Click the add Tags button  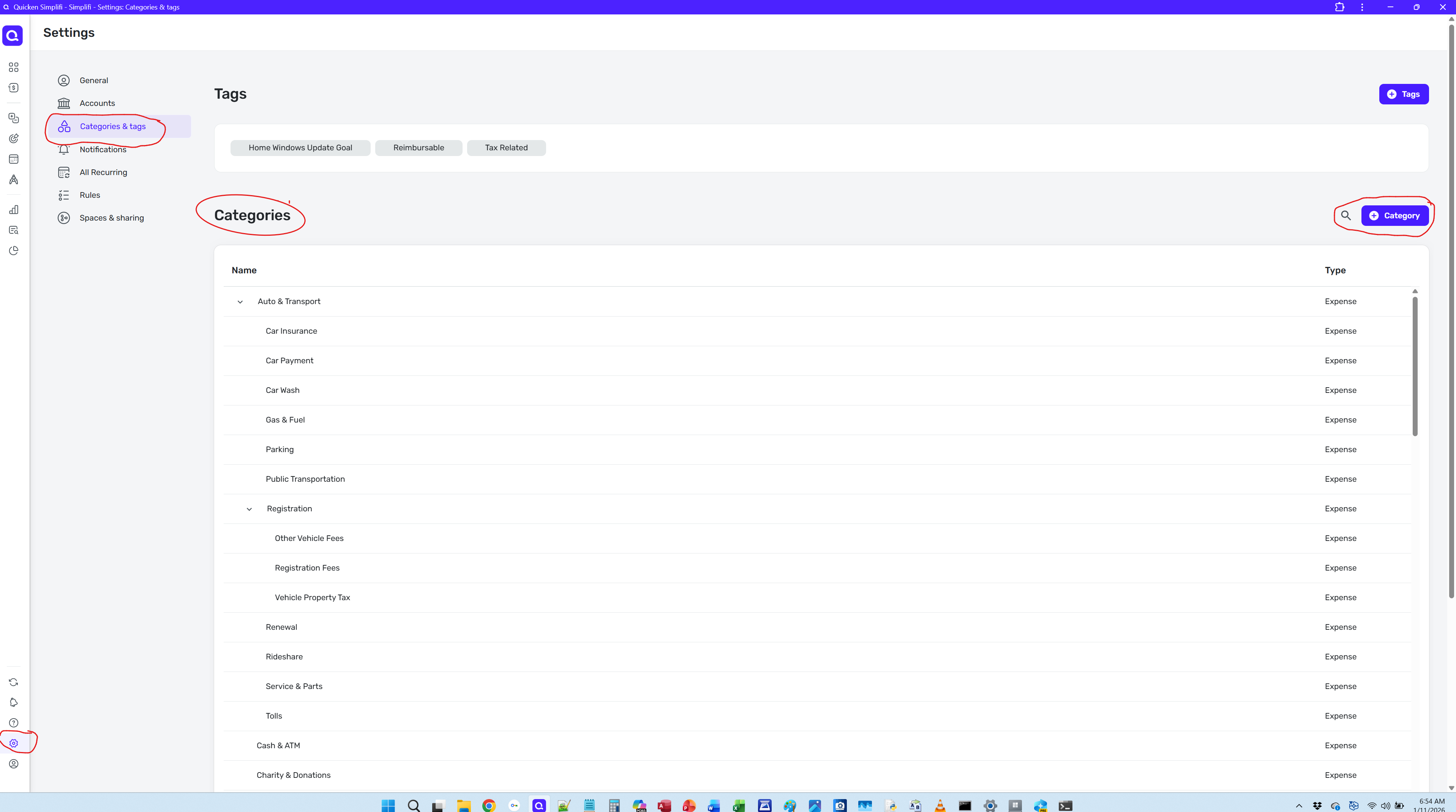coord(1404,95)
